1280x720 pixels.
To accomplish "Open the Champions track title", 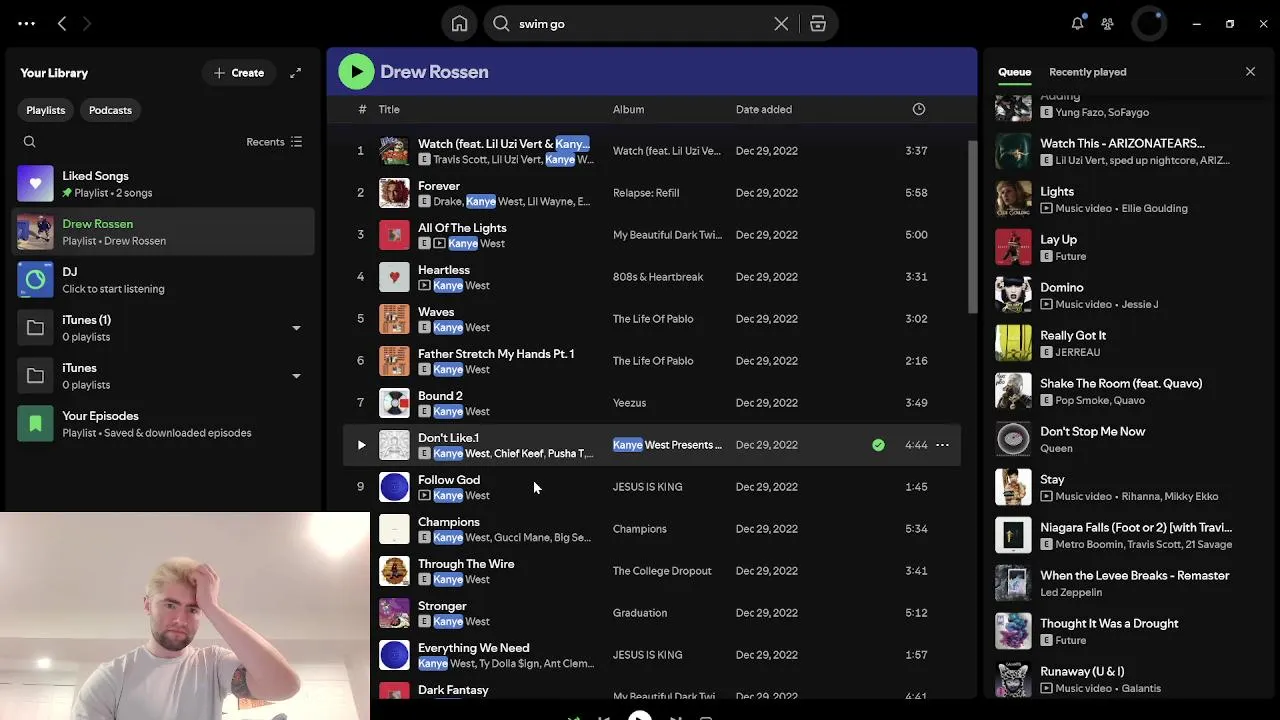I will (449, 522).
